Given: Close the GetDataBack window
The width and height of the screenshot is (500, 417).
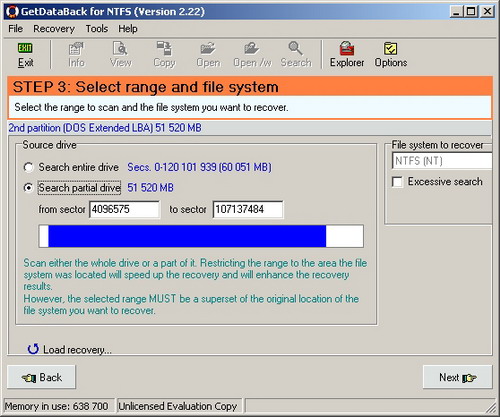Looking at the screenshot, I should 487,12.
